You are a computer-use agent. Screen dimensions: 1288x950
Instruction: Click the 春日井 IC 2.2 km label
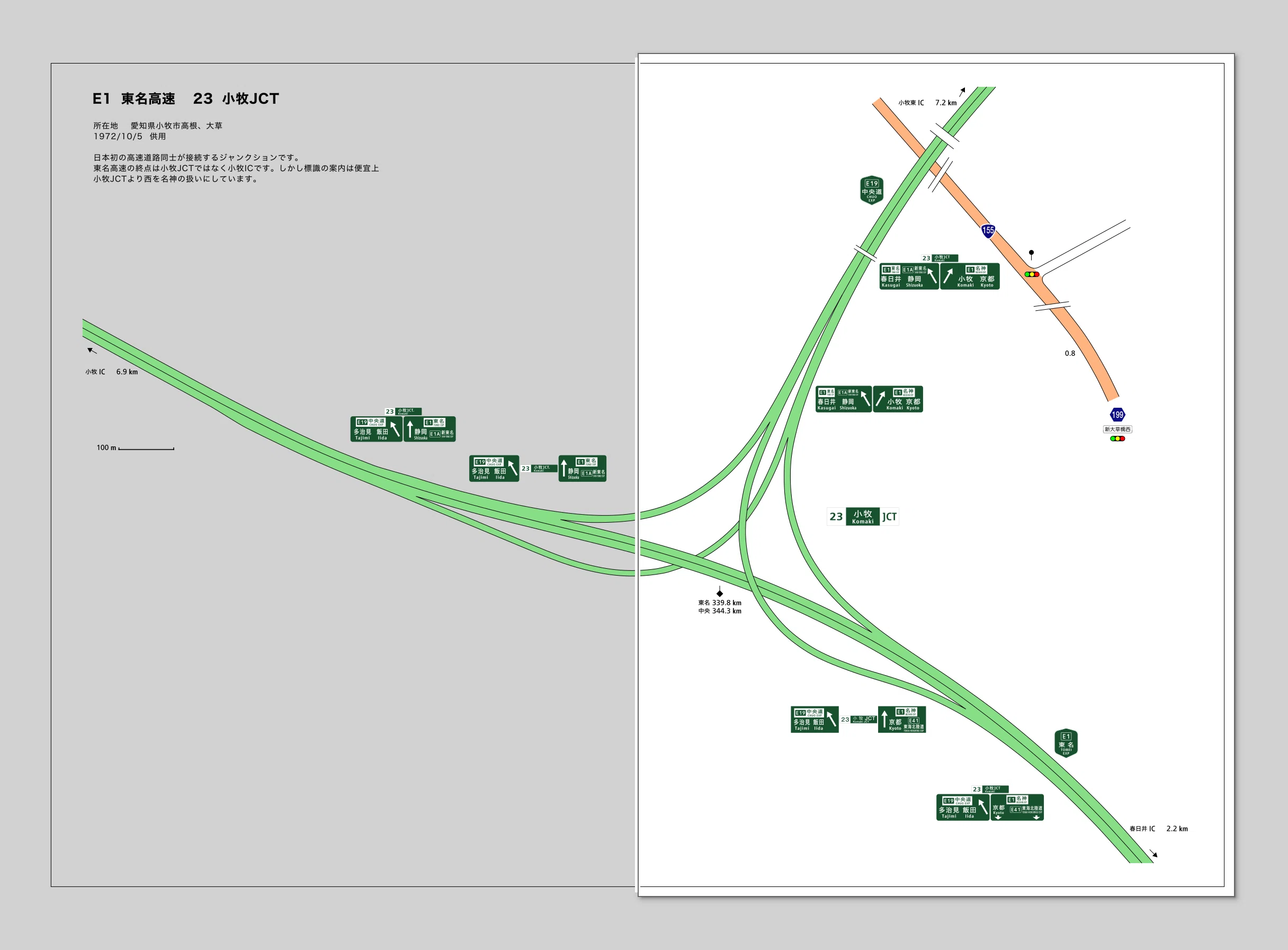(x=1159, y=829)
